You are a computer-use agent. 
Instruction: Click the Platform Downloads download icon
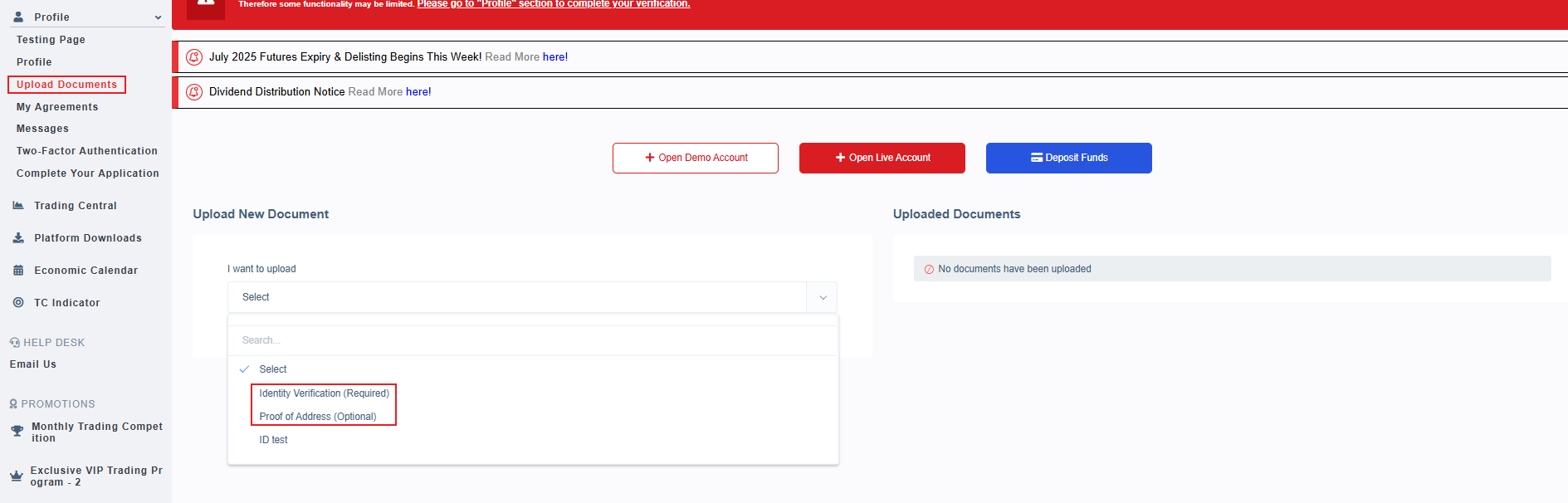[x=18, y=237]
